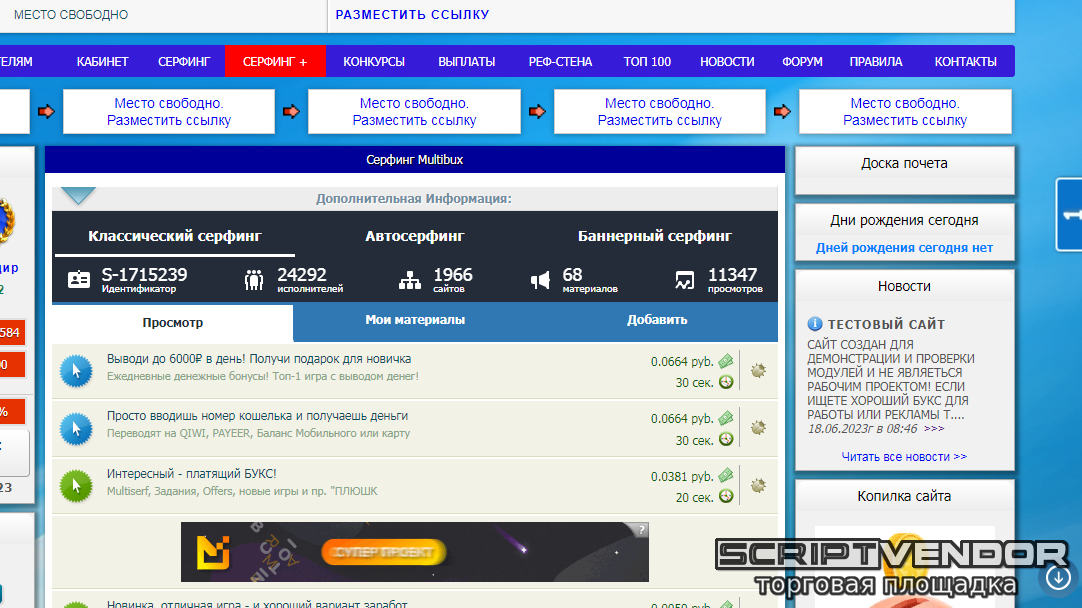
Task: Open Новости in the navigation bar
Action: (x=727, y=61)
